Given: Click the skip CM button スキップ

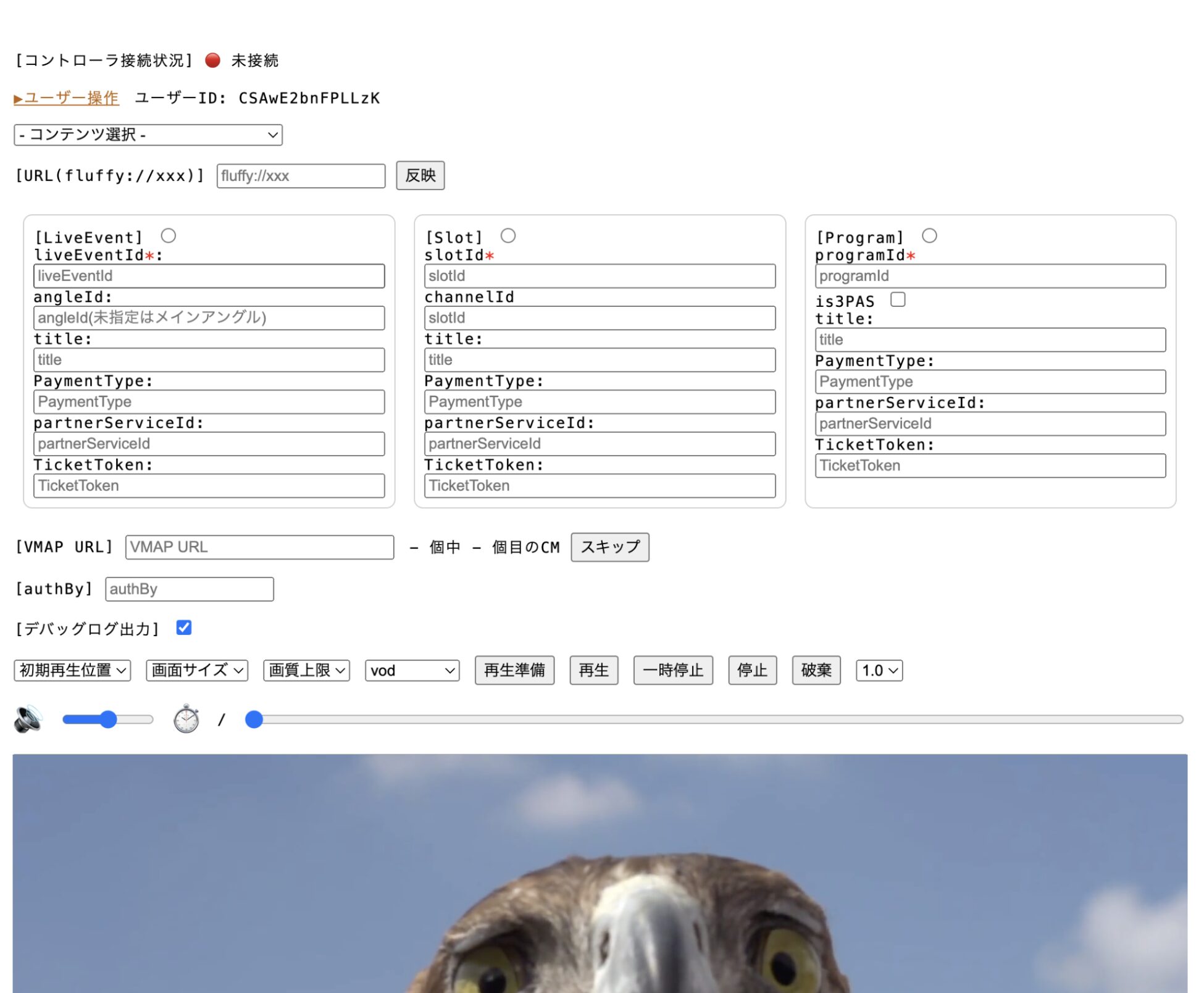Looking at the screenshot, I should coord(610,546).
